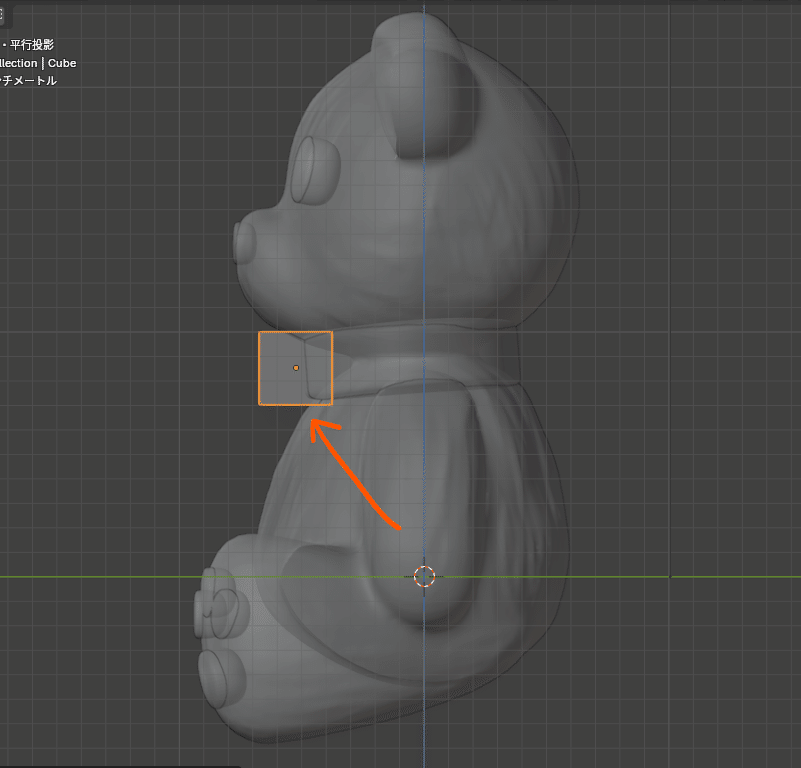Click the チメートル unit overlay text
The image size is (801, 768).
(x=29, y=81)
